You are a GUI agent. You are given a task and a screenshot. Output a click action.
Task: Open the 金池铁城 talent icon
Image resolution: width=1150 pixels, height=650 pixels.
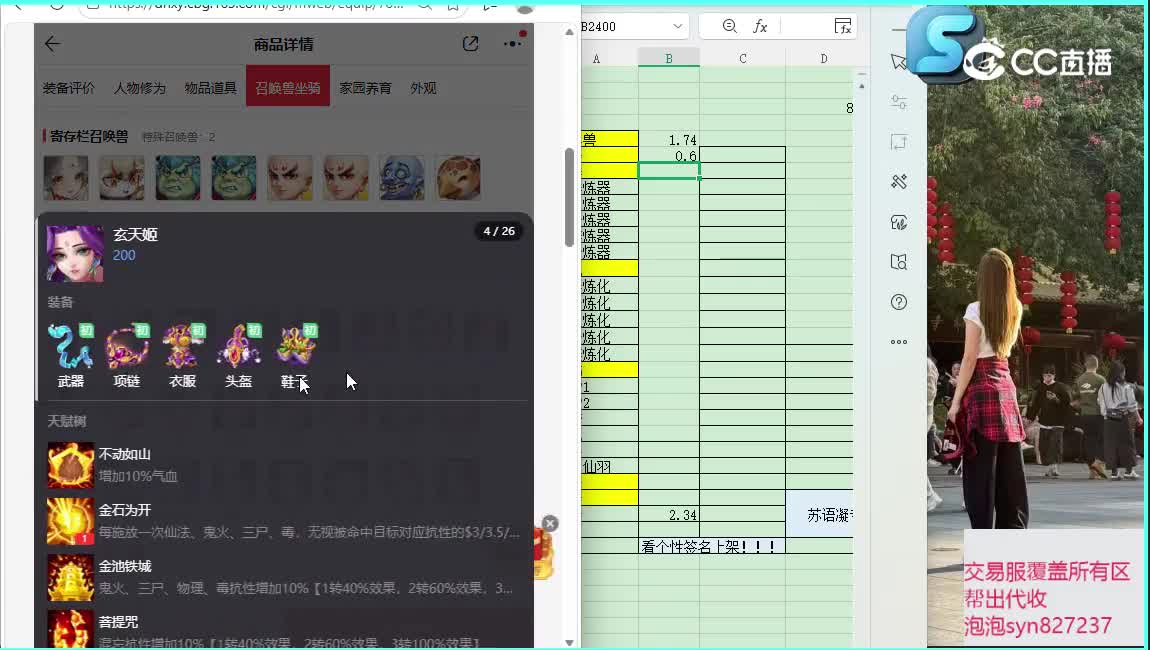tap(70, 577)
